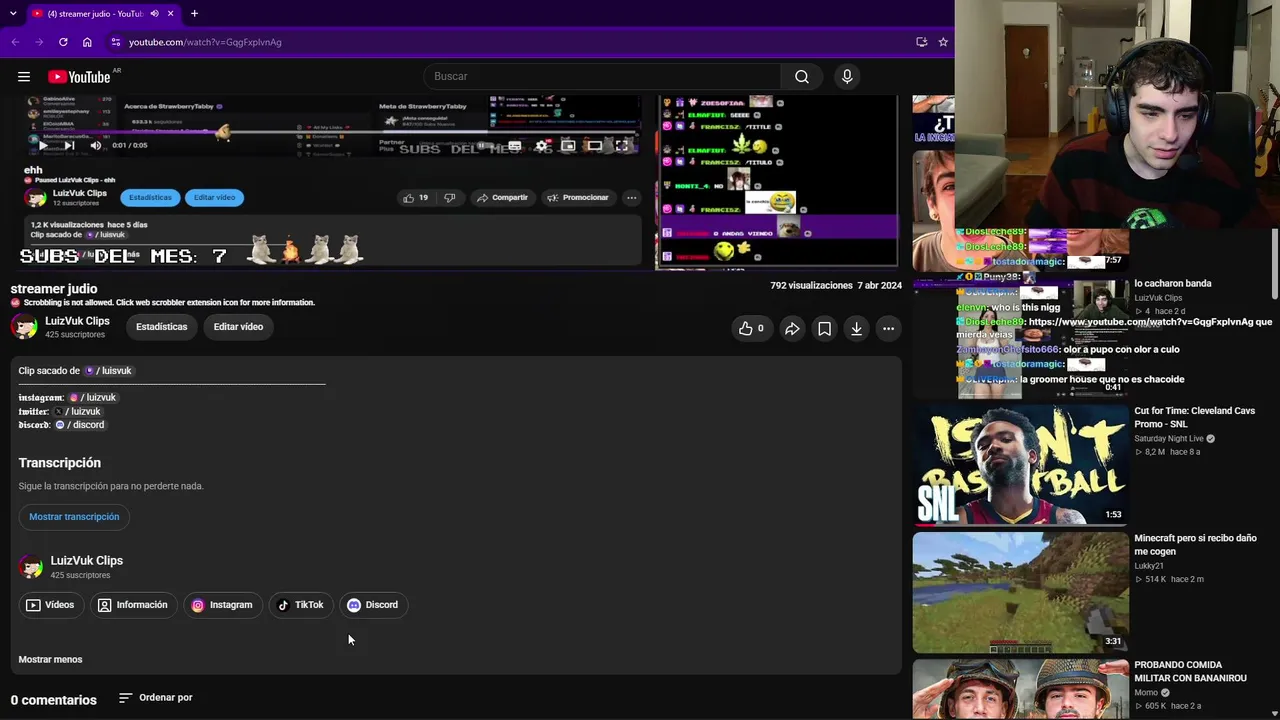Viewport: 1280px width, 720px height.
Task: Seek on the video progress bar
Action: pyautogui.click(x=335, y=132)
